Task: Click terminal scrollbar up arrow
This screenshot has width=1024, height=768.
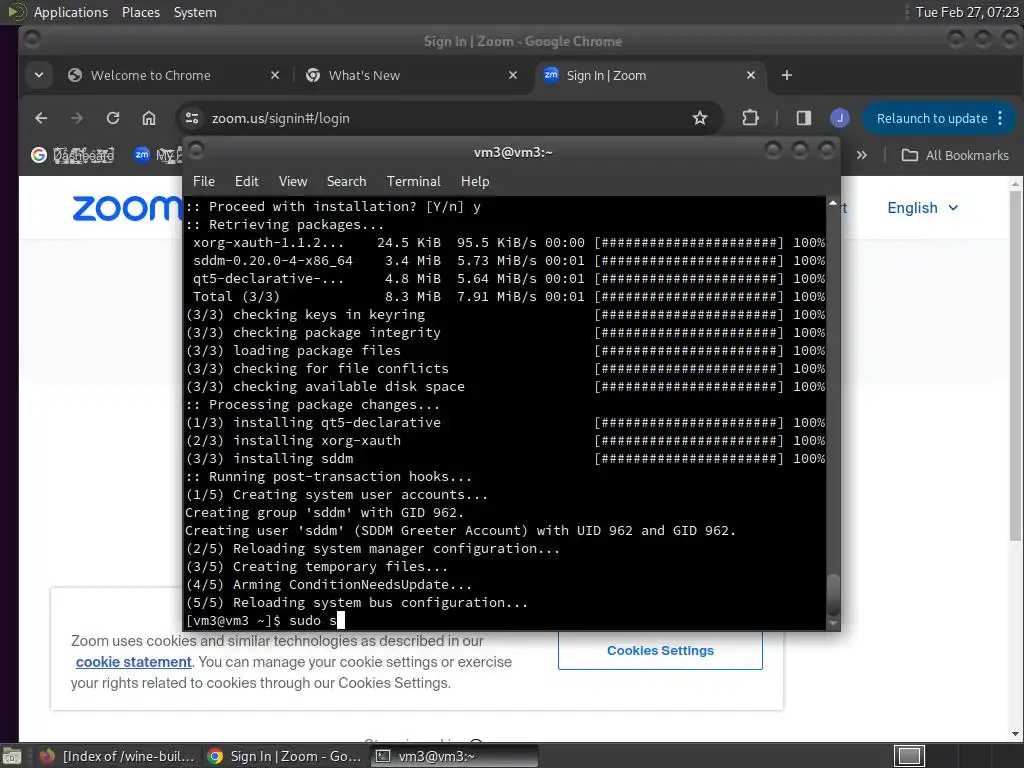Action: pos(833,203)
